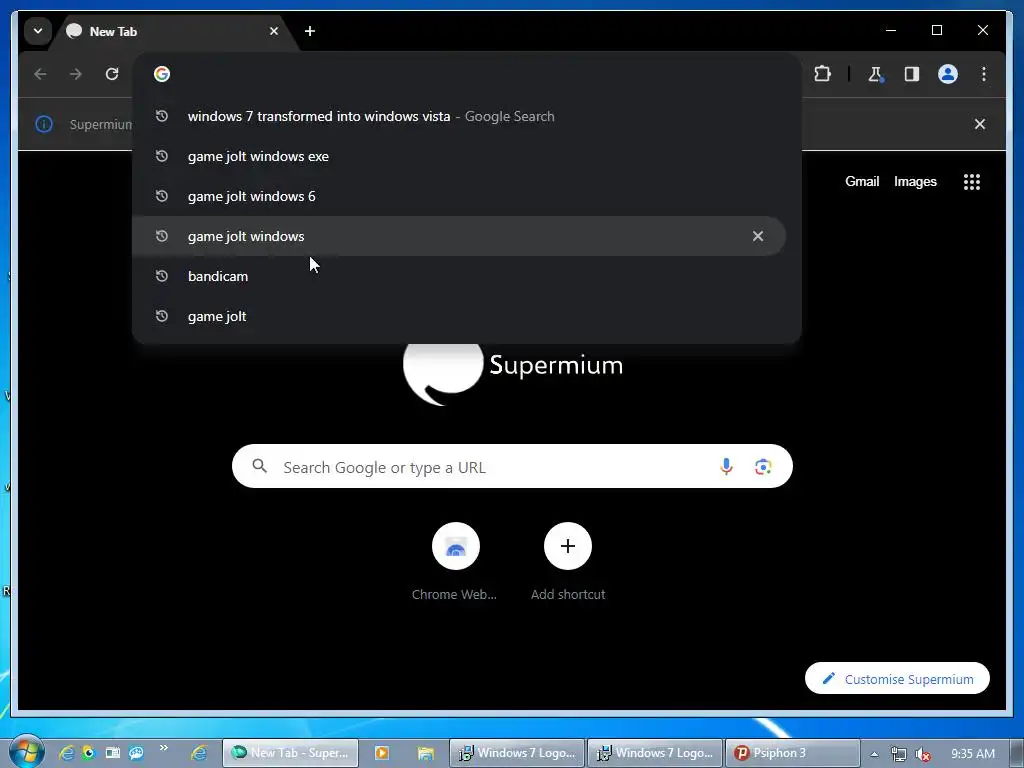Search by image with the Lens icon
Viewport: 1024px width, 768px height.
[763, 466]
